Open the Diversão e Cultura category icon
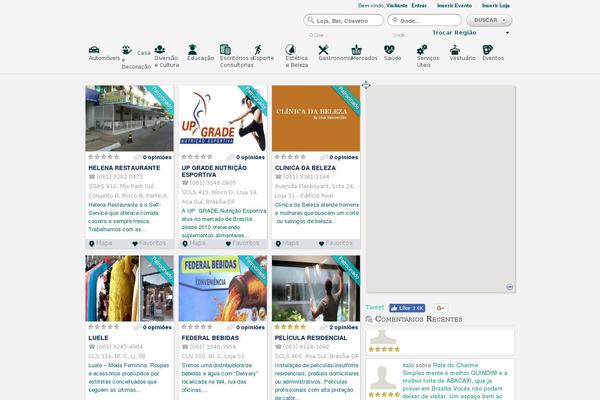The height and width of the screenshot is (400, 600). pyautogui.click(x=160, y=49)
